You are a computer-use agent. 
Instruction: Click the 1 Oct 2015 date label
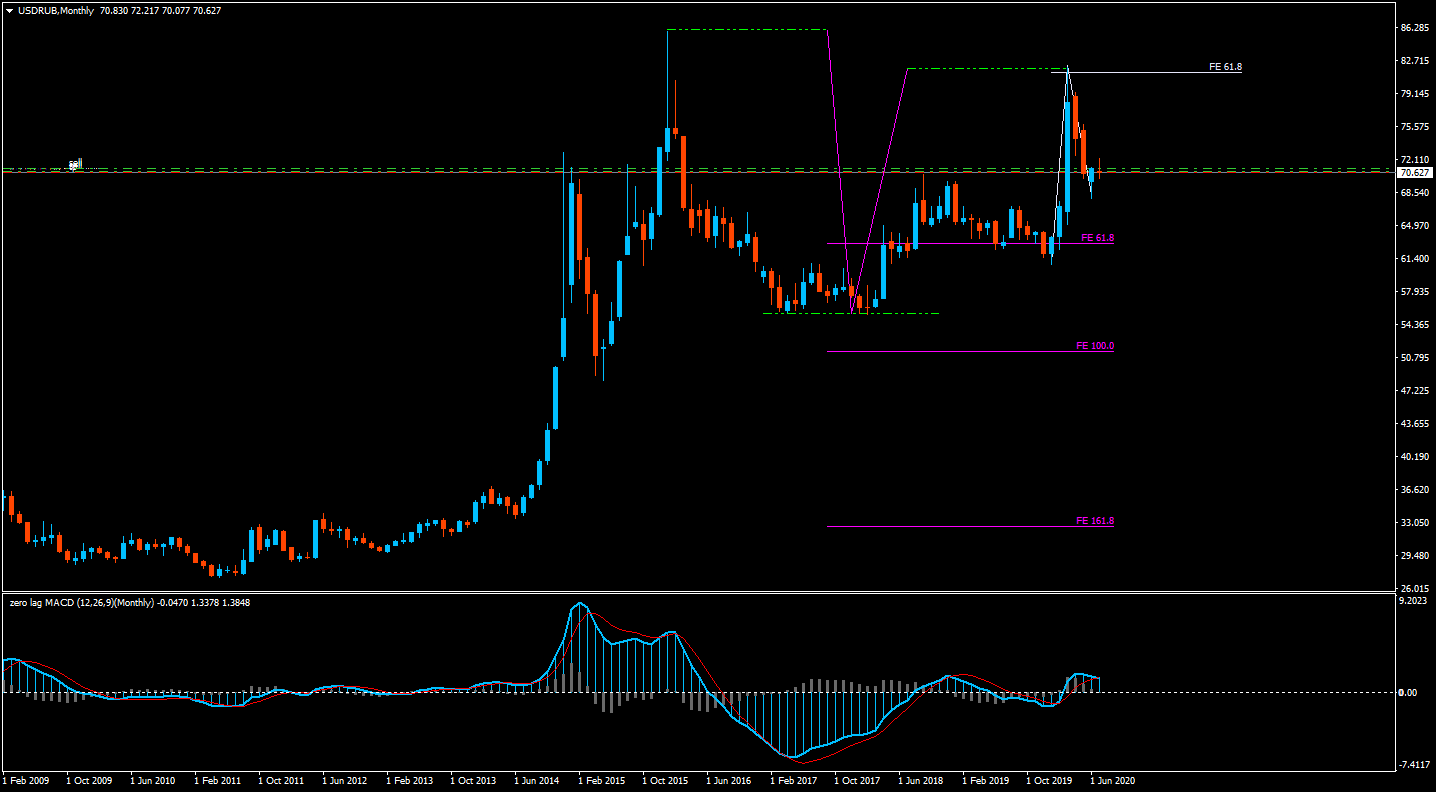(666, 780)
